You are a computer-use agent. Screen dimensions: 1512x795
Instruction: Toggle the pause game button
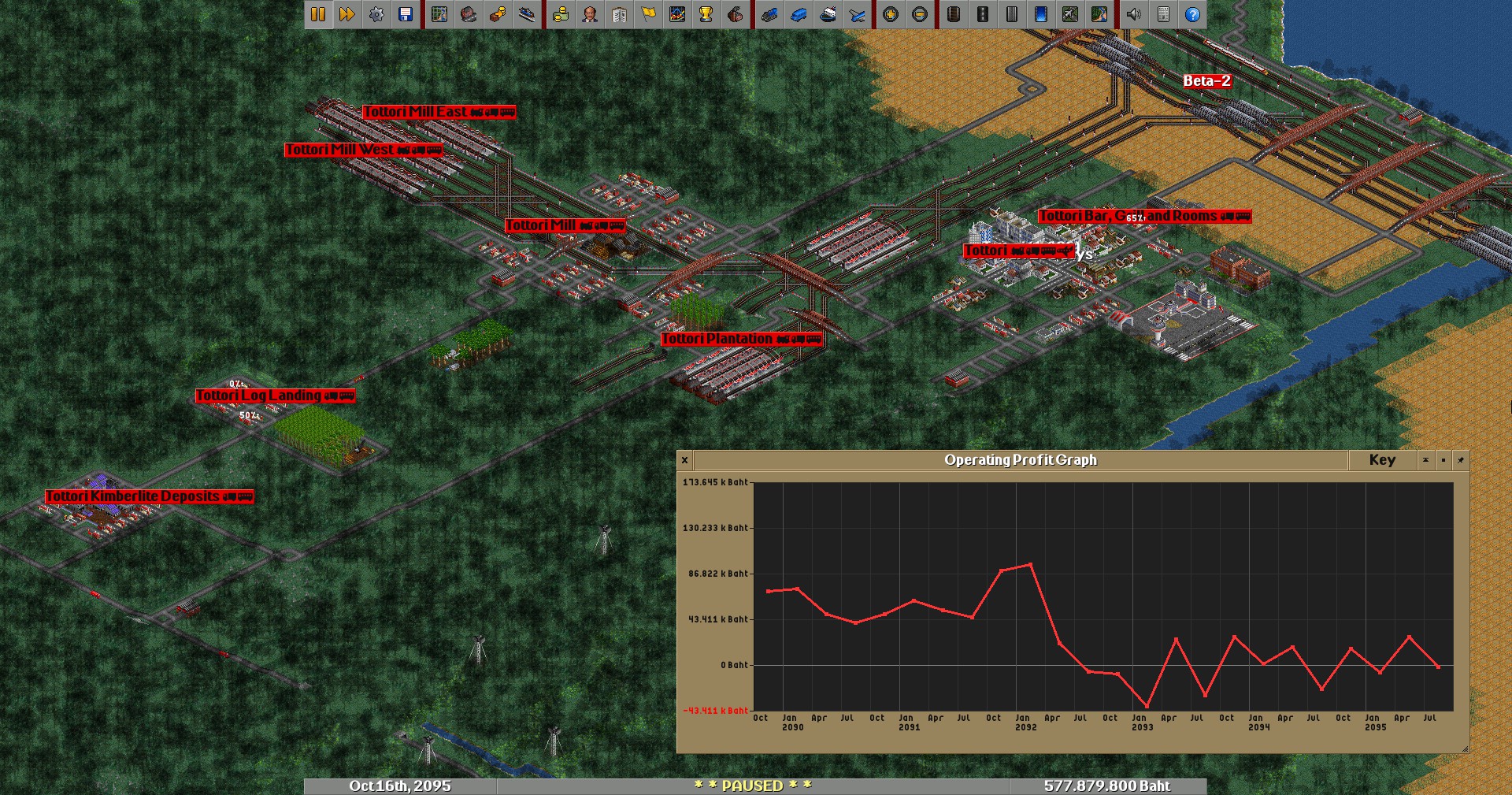[x=318, y=14]
